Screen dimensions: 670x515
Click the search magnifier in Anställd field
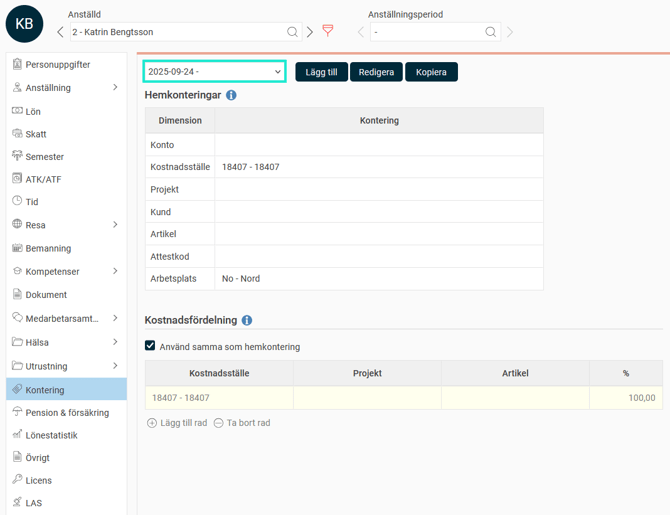[292, 32]
